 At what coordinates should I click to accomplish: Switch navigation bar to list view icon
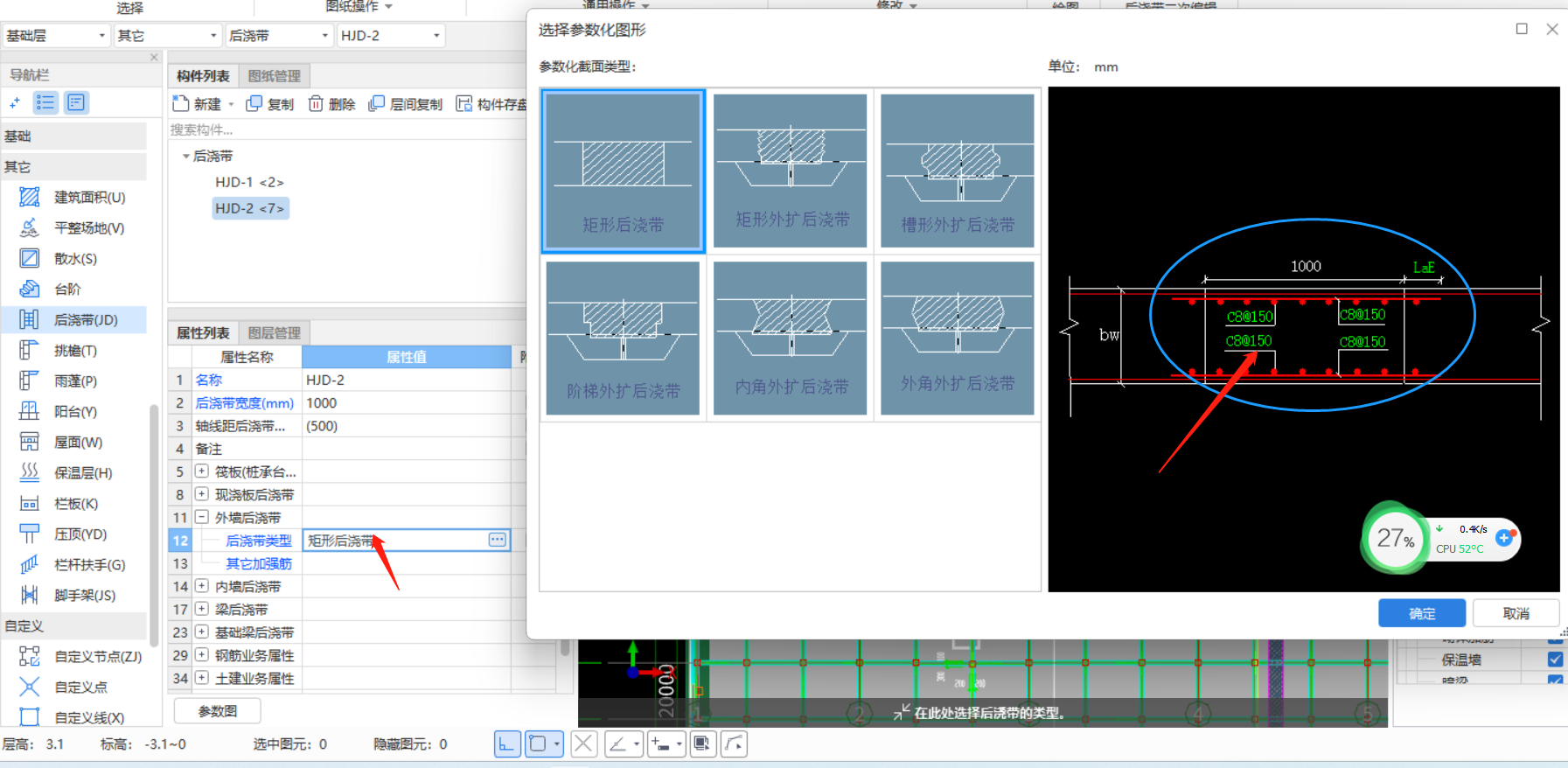pyautogui.click(x=45, y=103)
